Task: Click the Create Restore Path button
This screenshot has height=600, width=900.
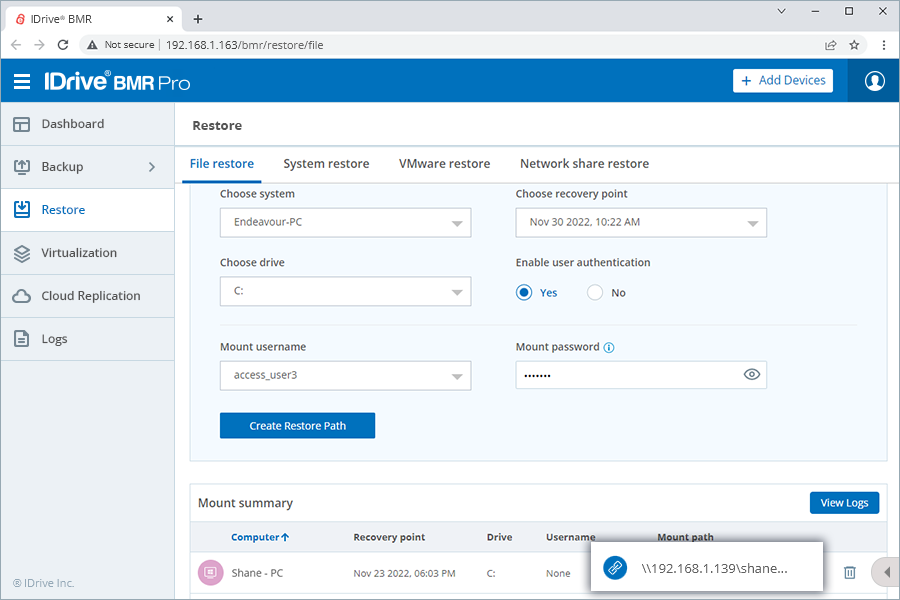Action: [297, 425]
